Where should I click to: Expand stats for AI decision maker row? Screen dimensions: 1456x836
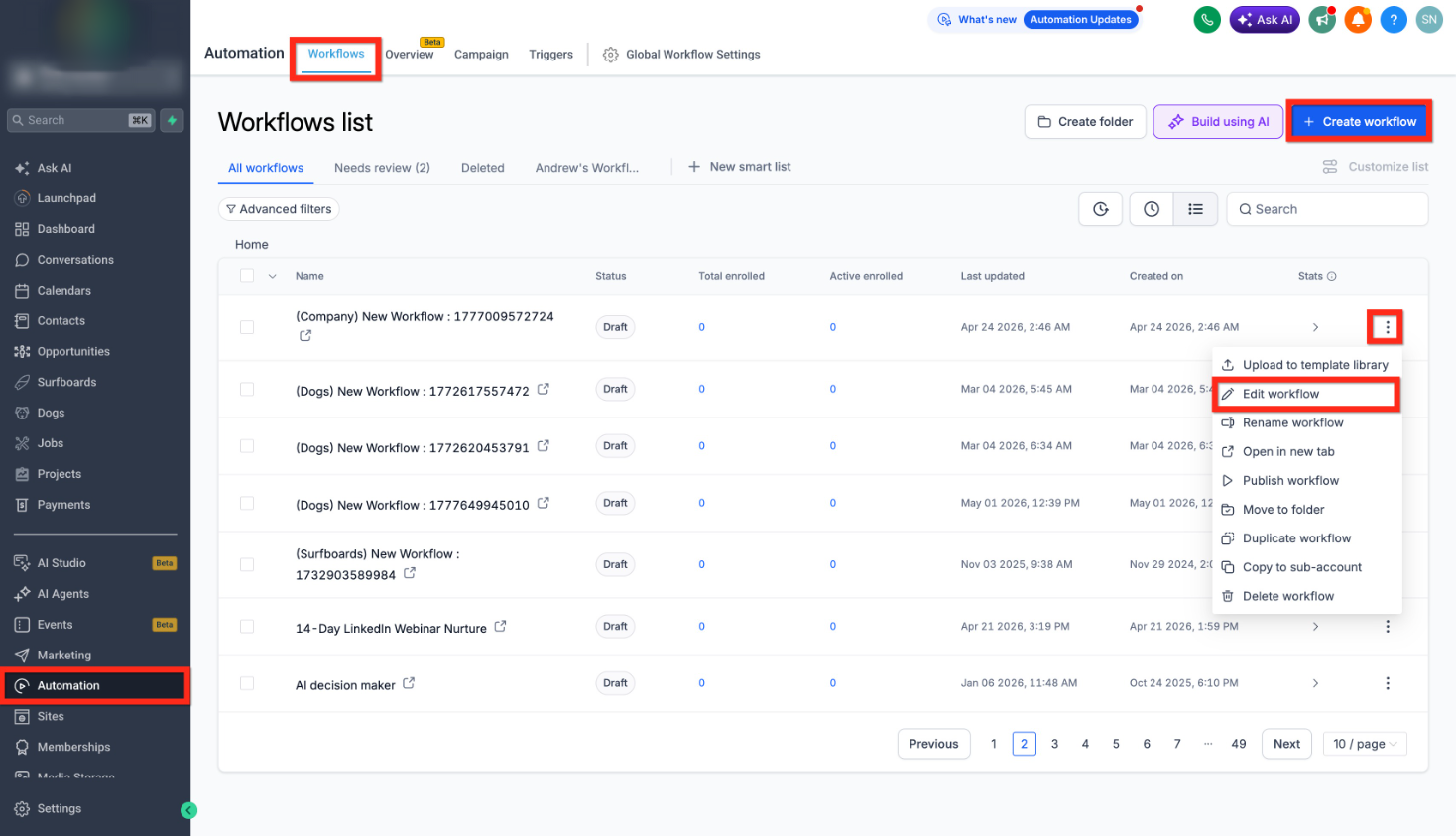click(1316, 683)
